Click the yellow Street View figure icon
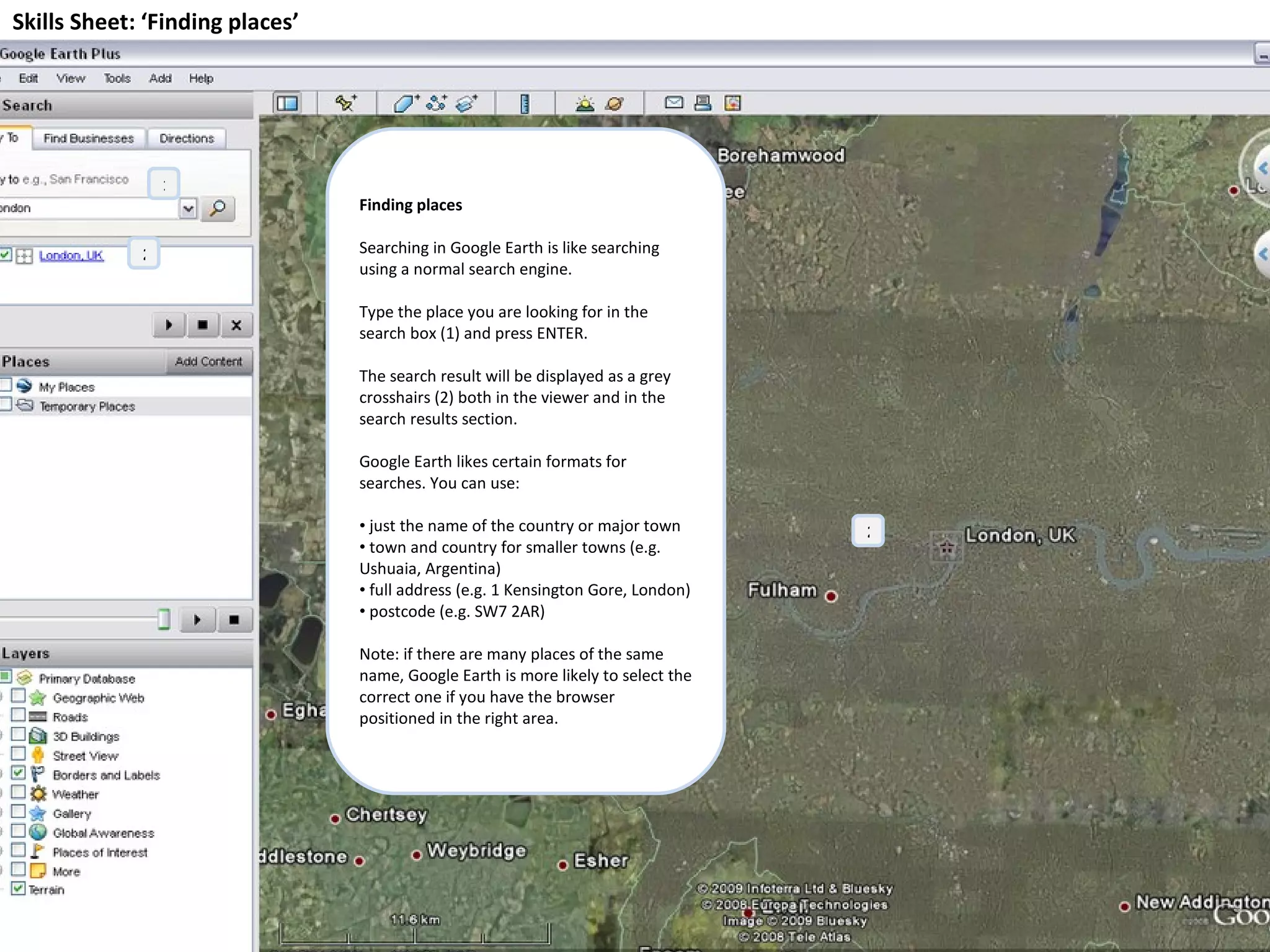1270x952 pixels. [38, 755]
